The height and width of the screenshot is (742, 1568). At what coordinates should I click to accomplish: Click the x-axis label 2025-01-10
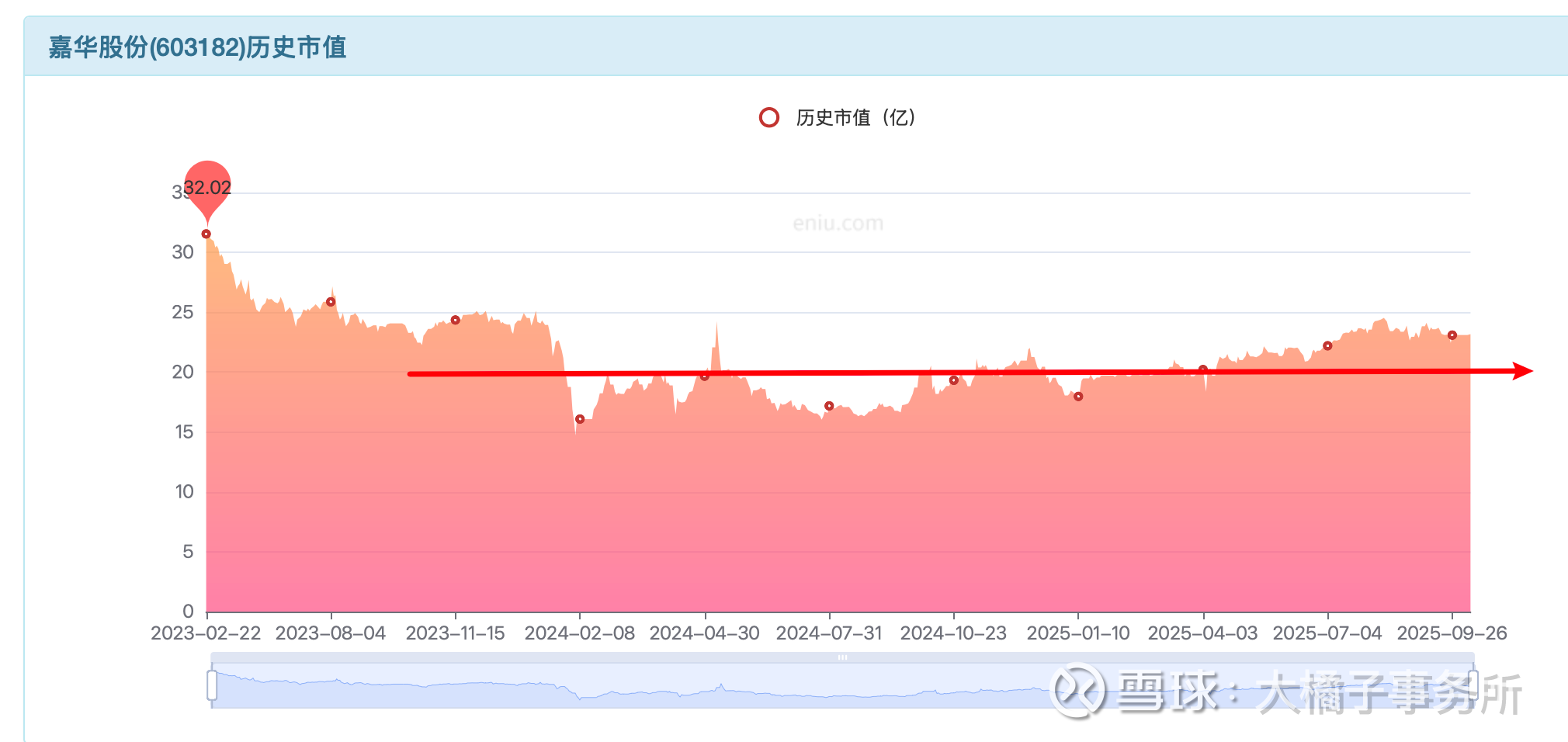click(1078, 633)
